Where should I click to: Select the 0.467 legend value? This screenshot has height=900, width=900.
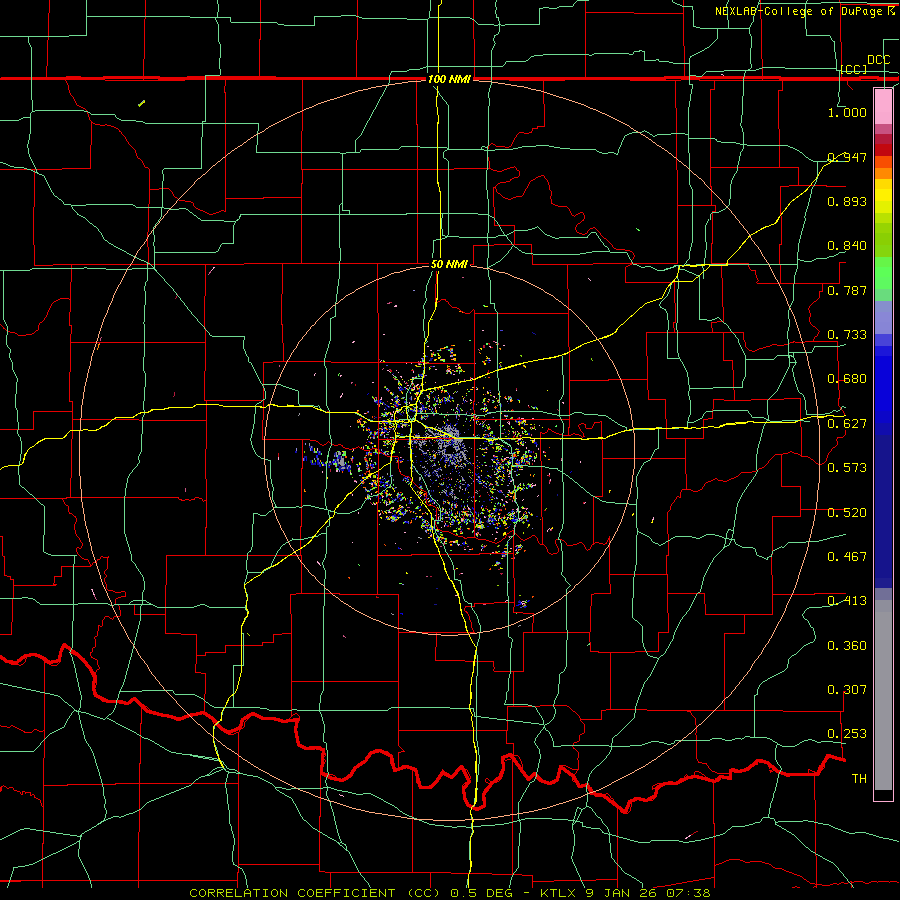pos(847,556)
